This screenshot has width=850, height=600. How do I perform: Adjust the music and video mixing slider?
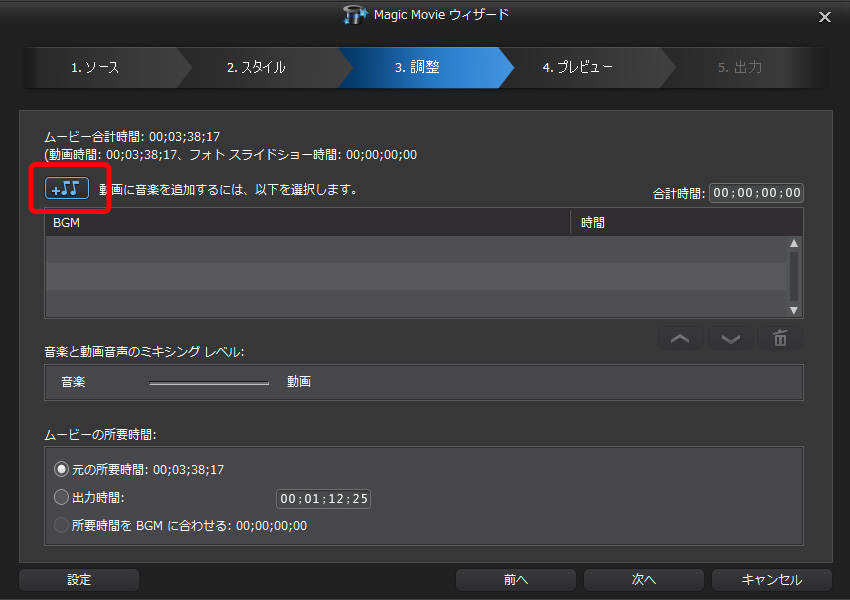point(209,382)
